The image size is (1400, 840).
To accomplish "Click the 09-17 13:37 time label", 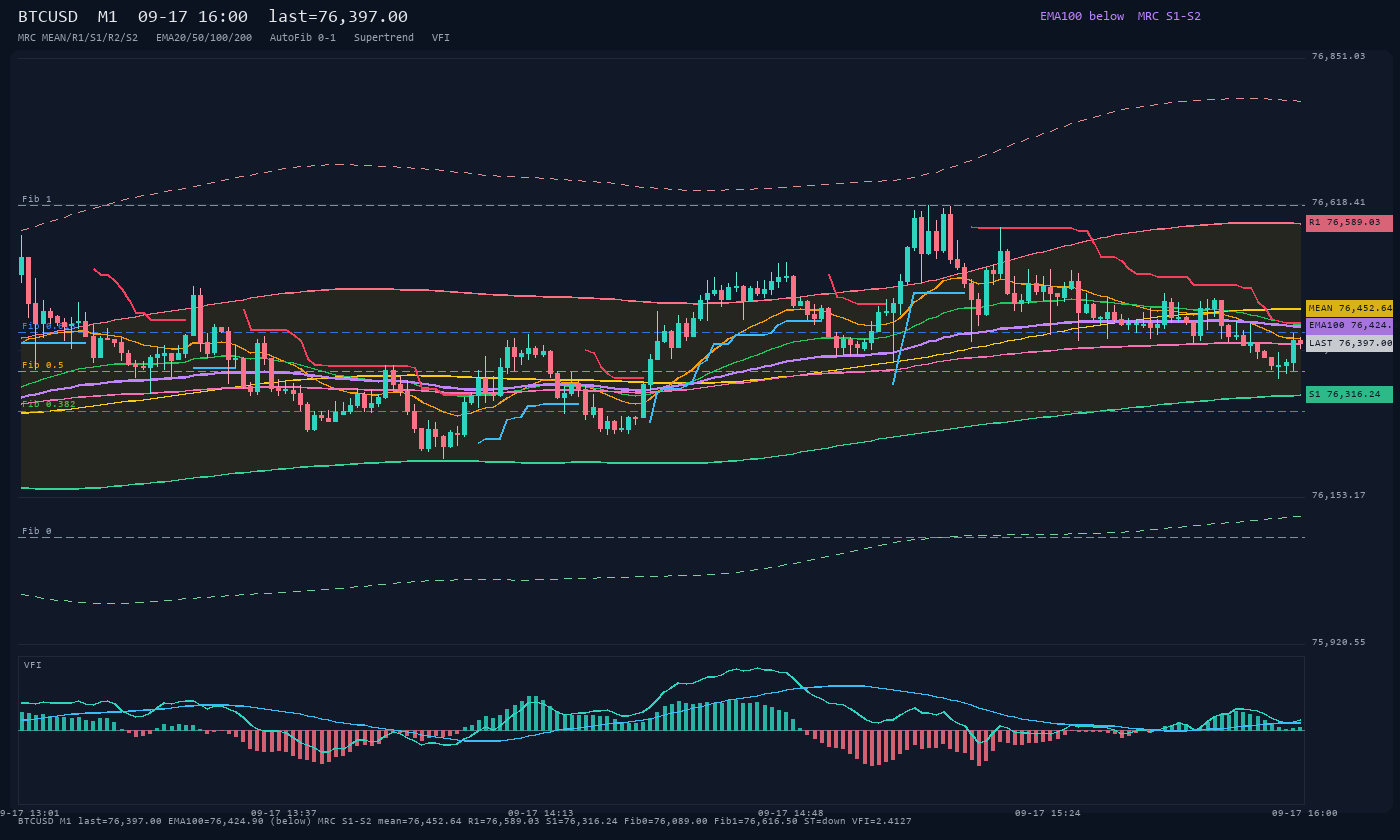I will point(284,813).
